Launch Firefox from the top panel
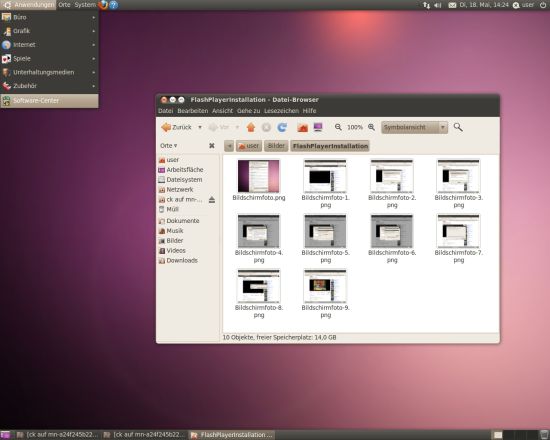The height and width of the screenshot is (440, 550). (103, 5)
